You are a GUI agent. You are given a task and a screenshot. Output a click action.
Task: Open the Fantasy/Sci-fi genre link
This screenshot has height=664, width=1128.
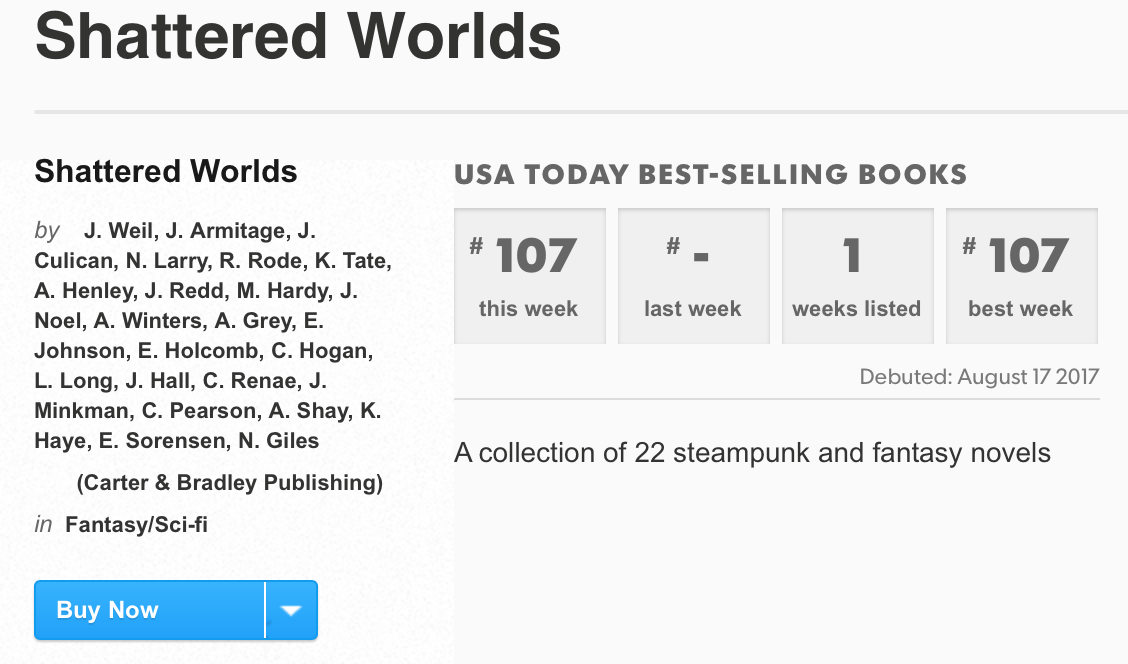click(137, 524)
